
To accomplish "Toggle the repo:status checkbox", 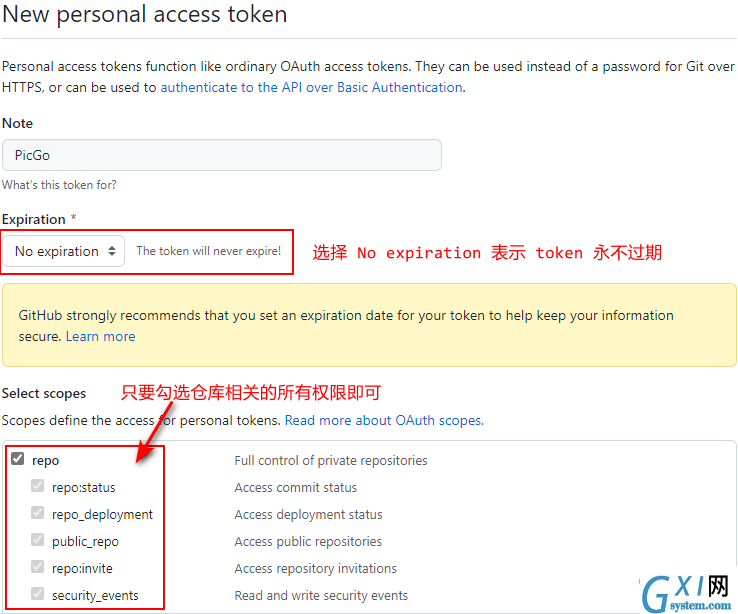I will 38,485.
